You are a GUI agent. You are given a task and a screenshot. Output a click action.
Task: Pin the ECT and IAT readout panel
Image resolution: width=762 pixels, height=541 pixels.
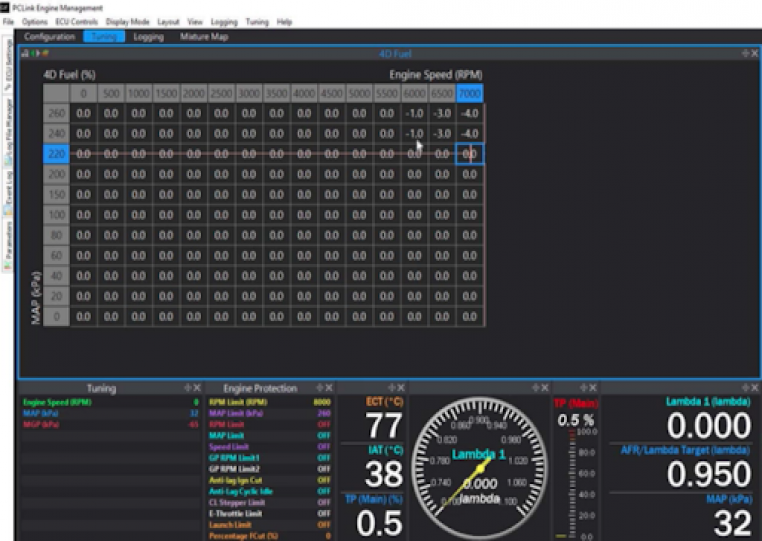(x=392, y=387)
